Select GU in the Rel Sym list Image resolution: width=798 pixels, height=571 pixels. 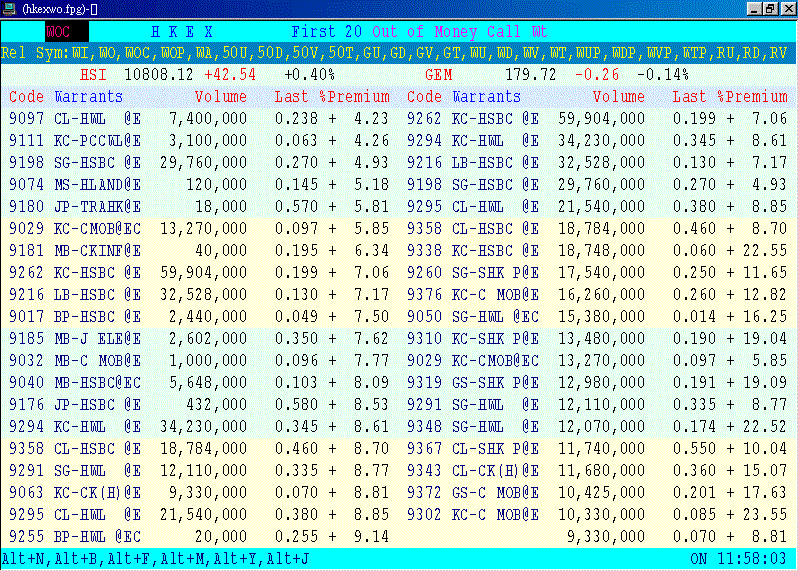[x=373, y=53]
